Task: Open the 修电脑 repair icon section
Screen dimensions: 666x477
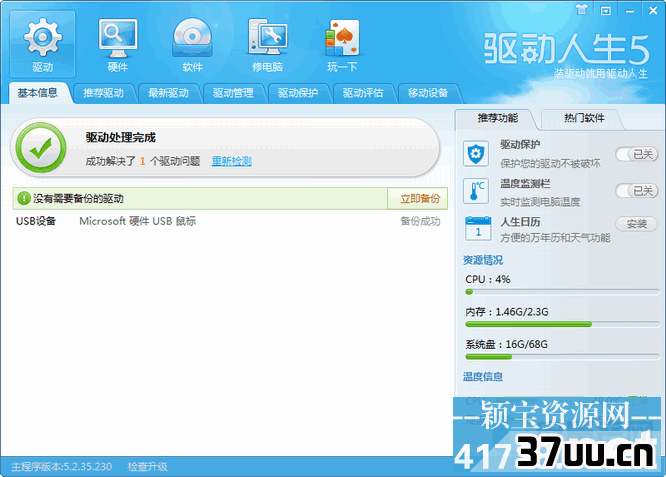Action: pyautogui.click(x=267, y=45)
